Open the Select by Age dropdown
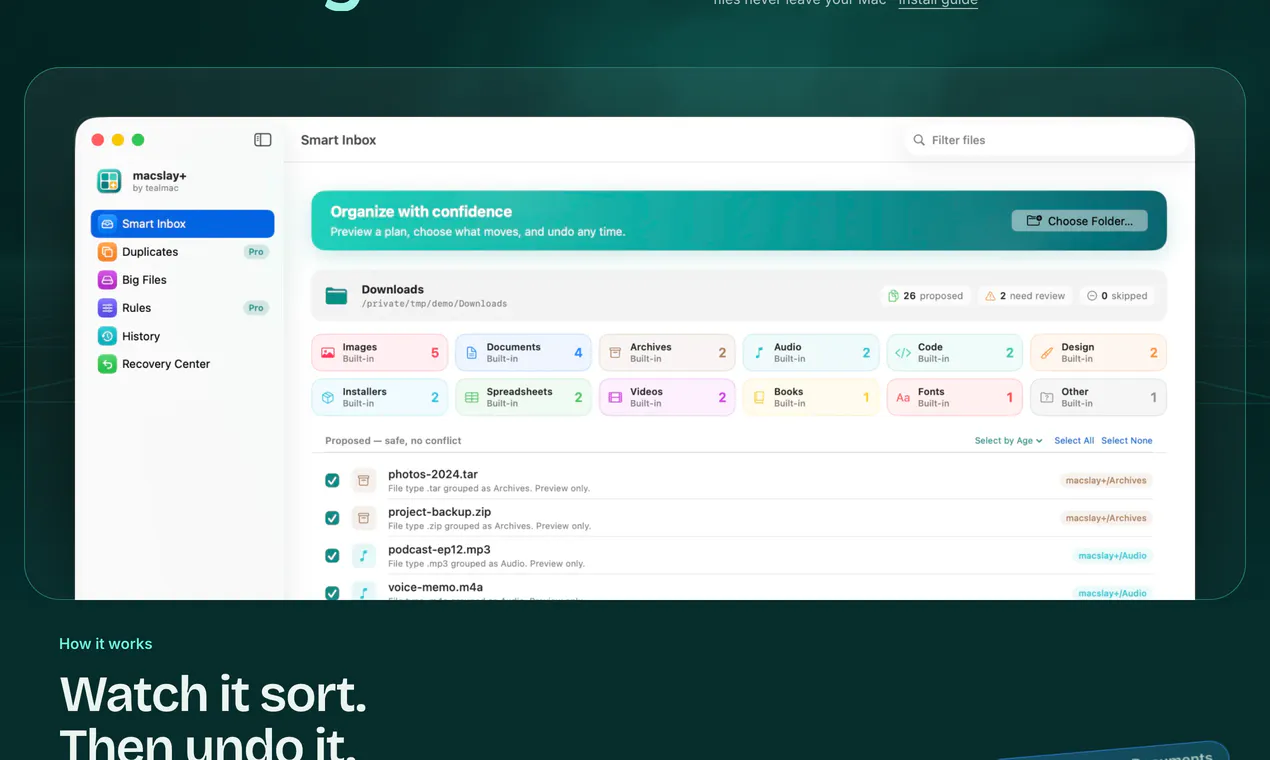The image size is (1270, 760). (x=1008, y=441)
